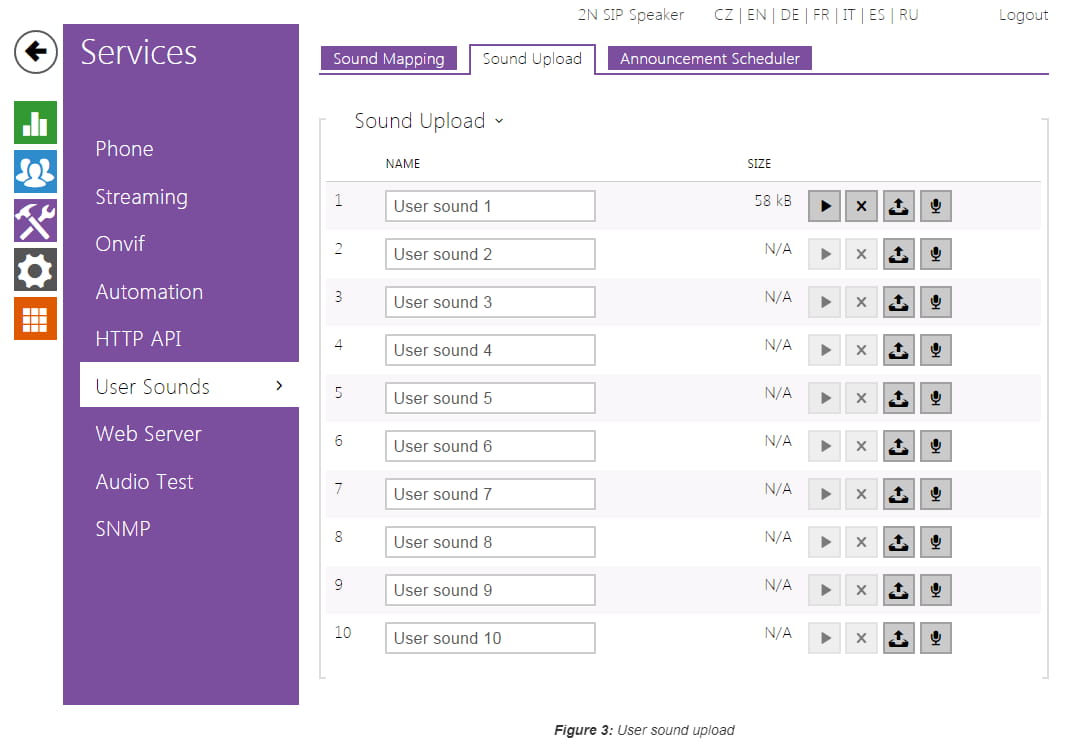
Task: Expand the User Sounds menu arrow
Action: point(279,386)
